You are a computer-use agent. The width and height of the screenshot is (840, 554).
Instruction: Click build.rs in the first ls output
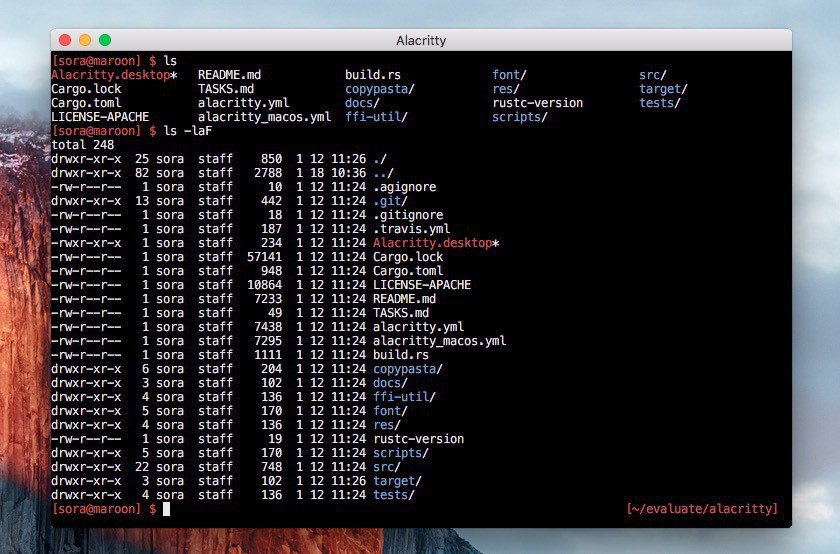click(x=373, y=75)
